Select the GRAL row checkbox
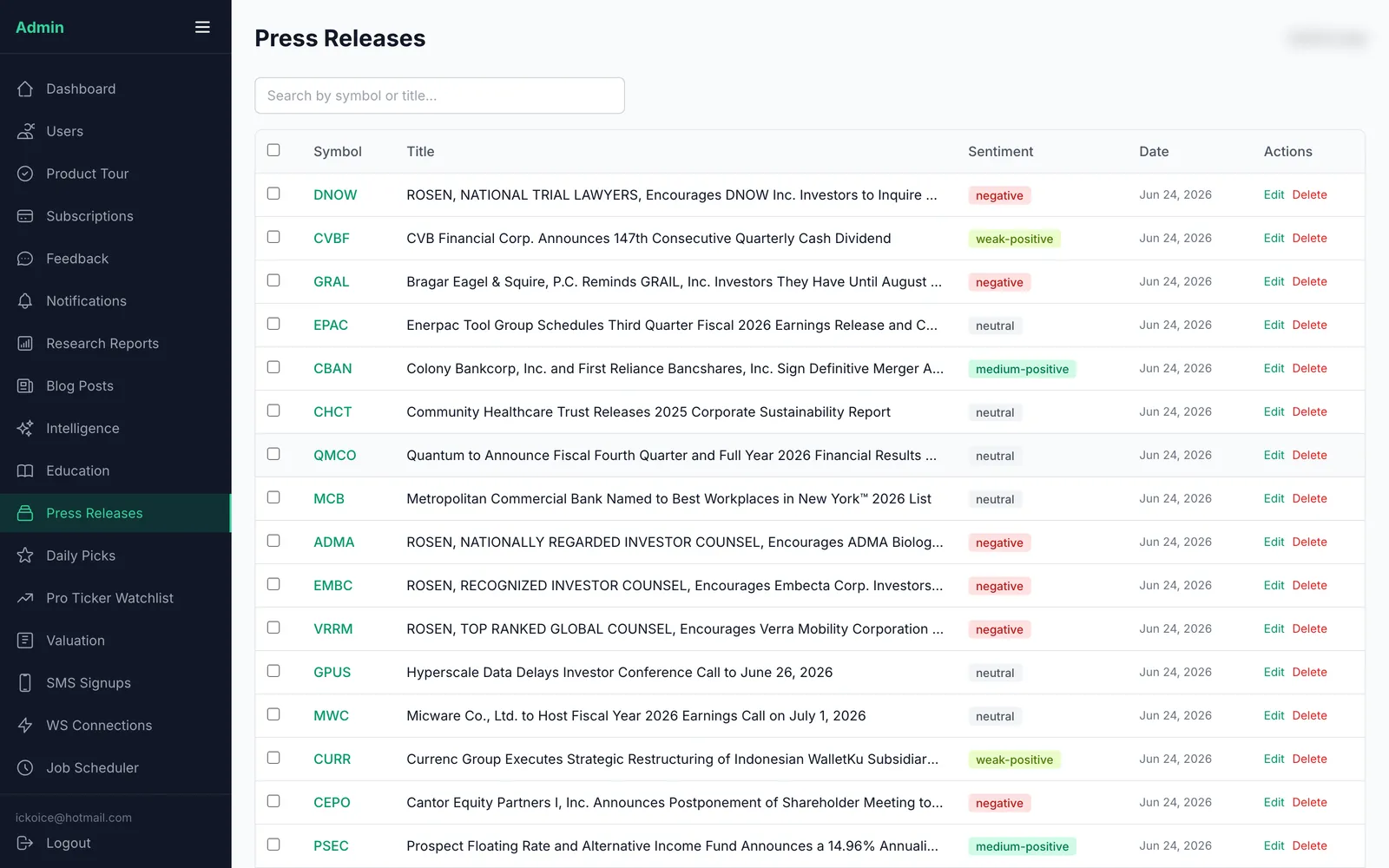This screenshot has height=868, width=1389. coord(273,280)
